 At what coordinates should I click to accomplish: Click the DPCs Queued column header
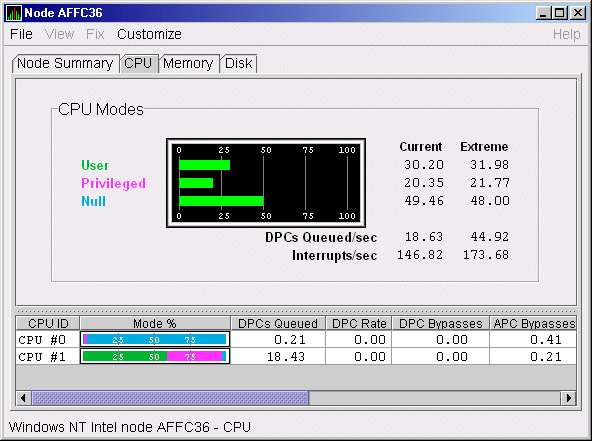[278, 324]
